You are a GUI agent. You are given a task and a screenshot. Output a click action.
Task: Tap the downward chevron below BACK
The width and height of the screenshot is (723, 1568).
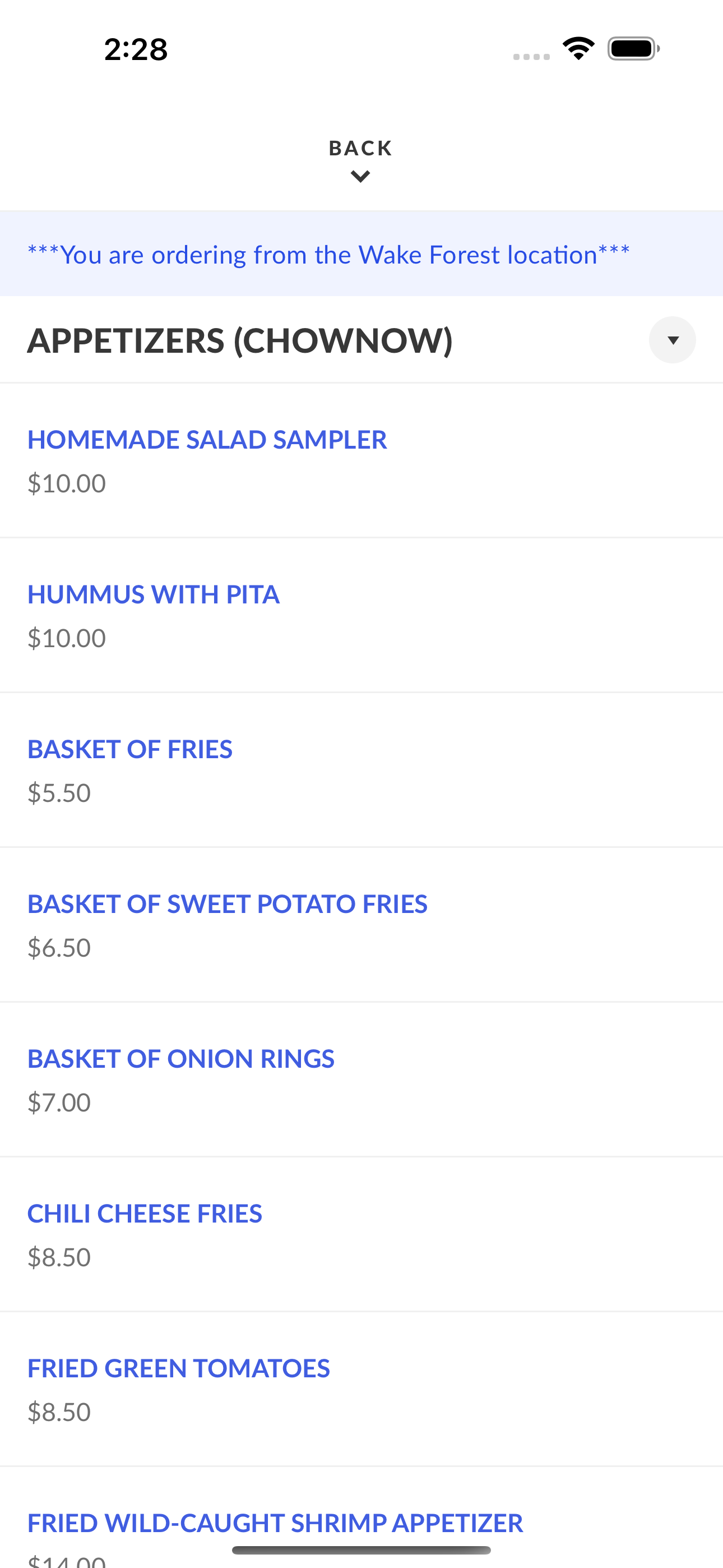361,177
